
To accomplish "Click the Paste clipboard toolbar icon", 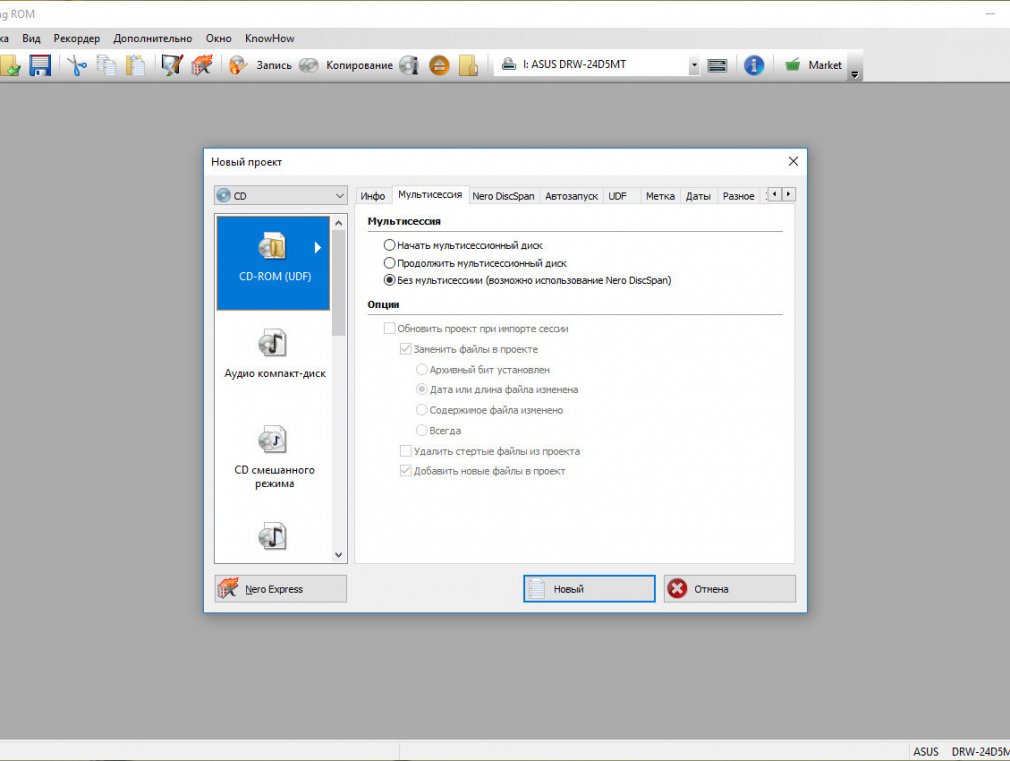I will click(135, 65).
